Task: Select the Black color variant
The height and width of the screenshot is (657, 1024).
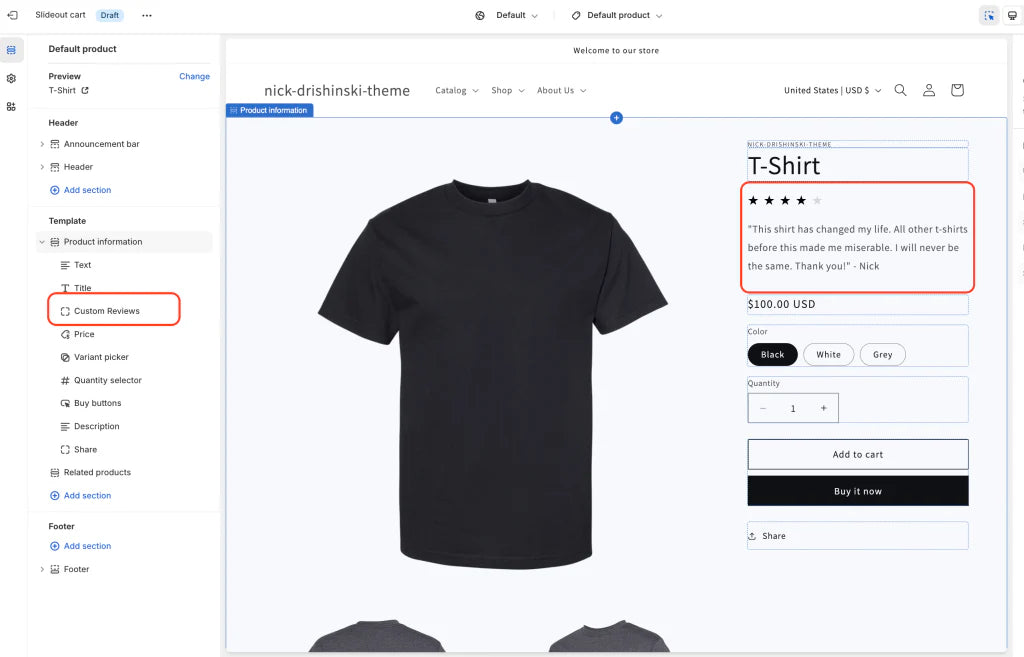Action: 772,354
